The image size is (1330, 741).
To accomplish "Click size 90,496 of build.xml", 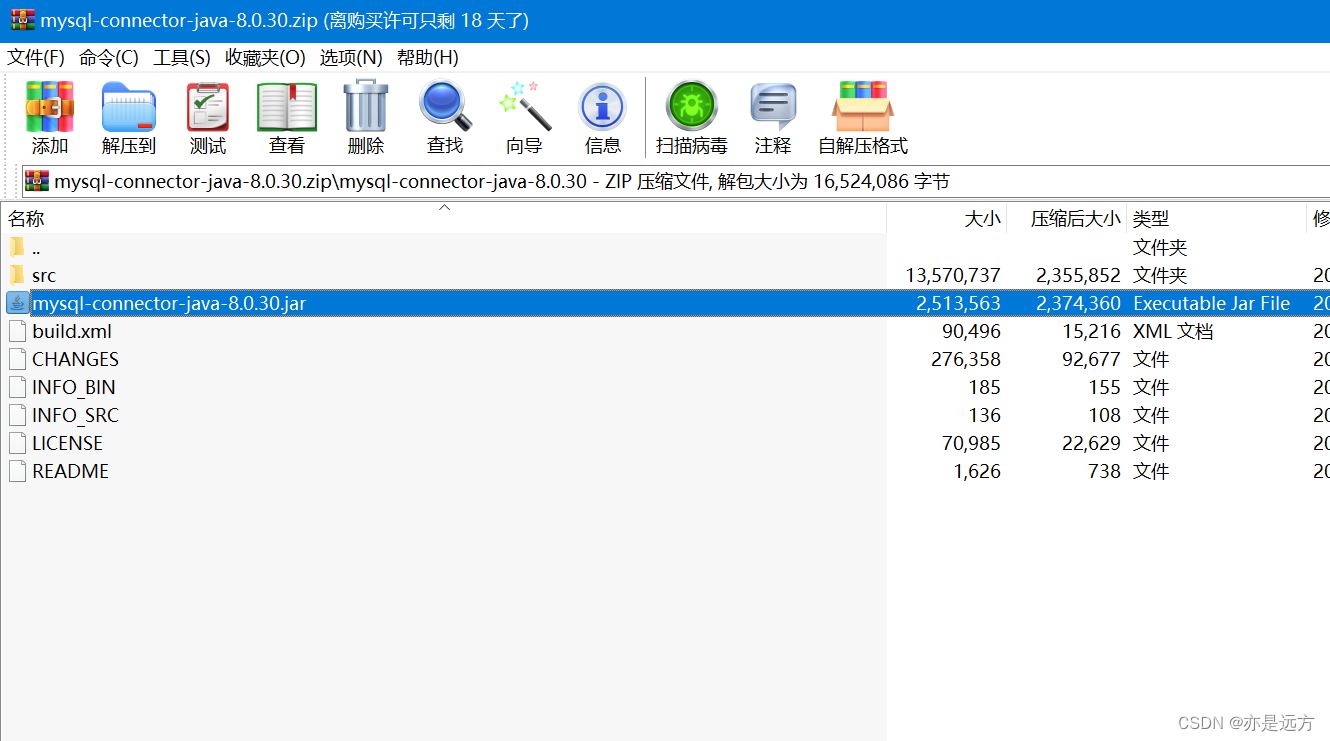I will click(x=971, y=331).
